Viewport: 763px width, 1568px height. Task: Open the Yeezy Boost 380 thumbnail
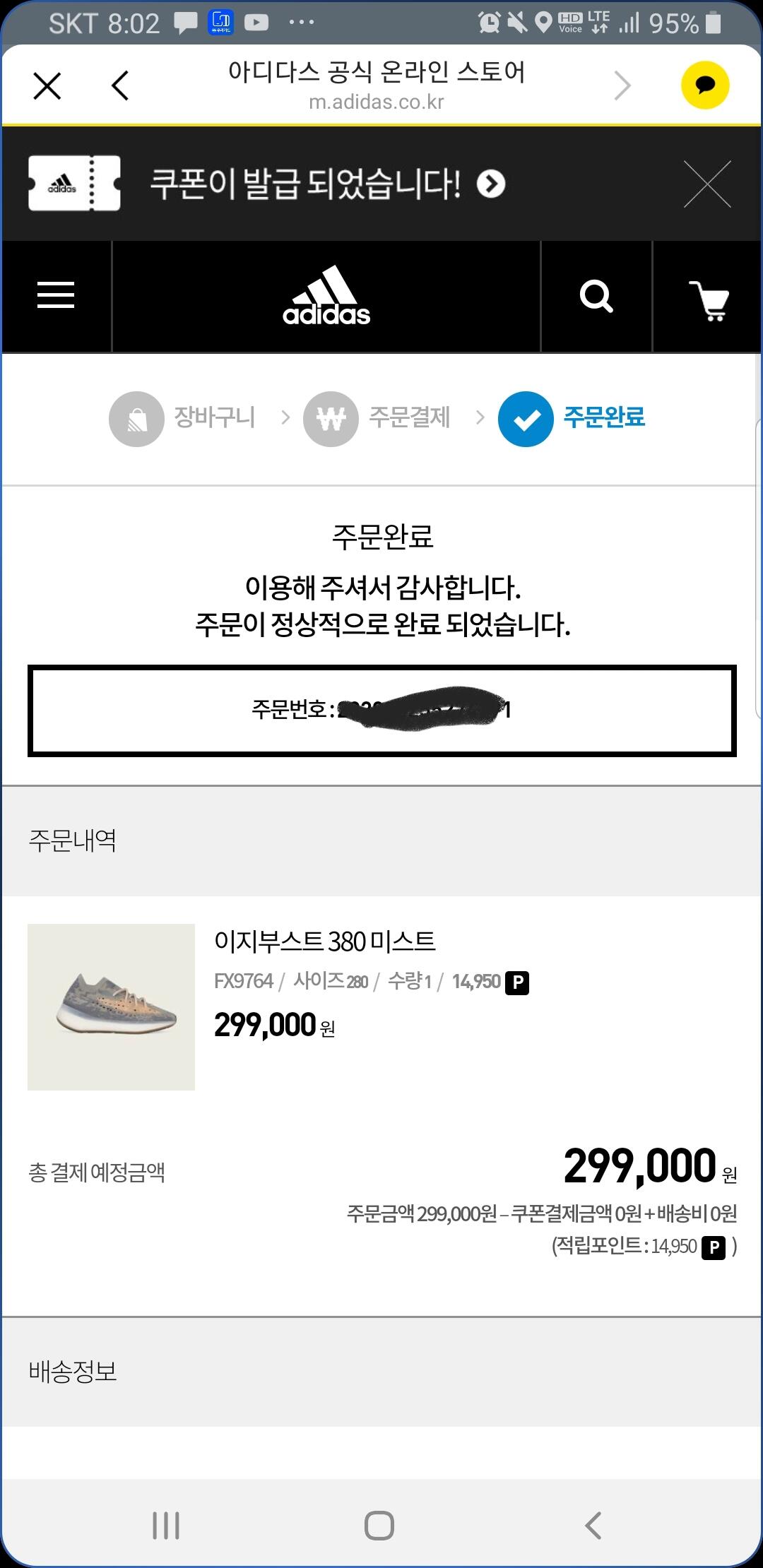[111, 1006]
